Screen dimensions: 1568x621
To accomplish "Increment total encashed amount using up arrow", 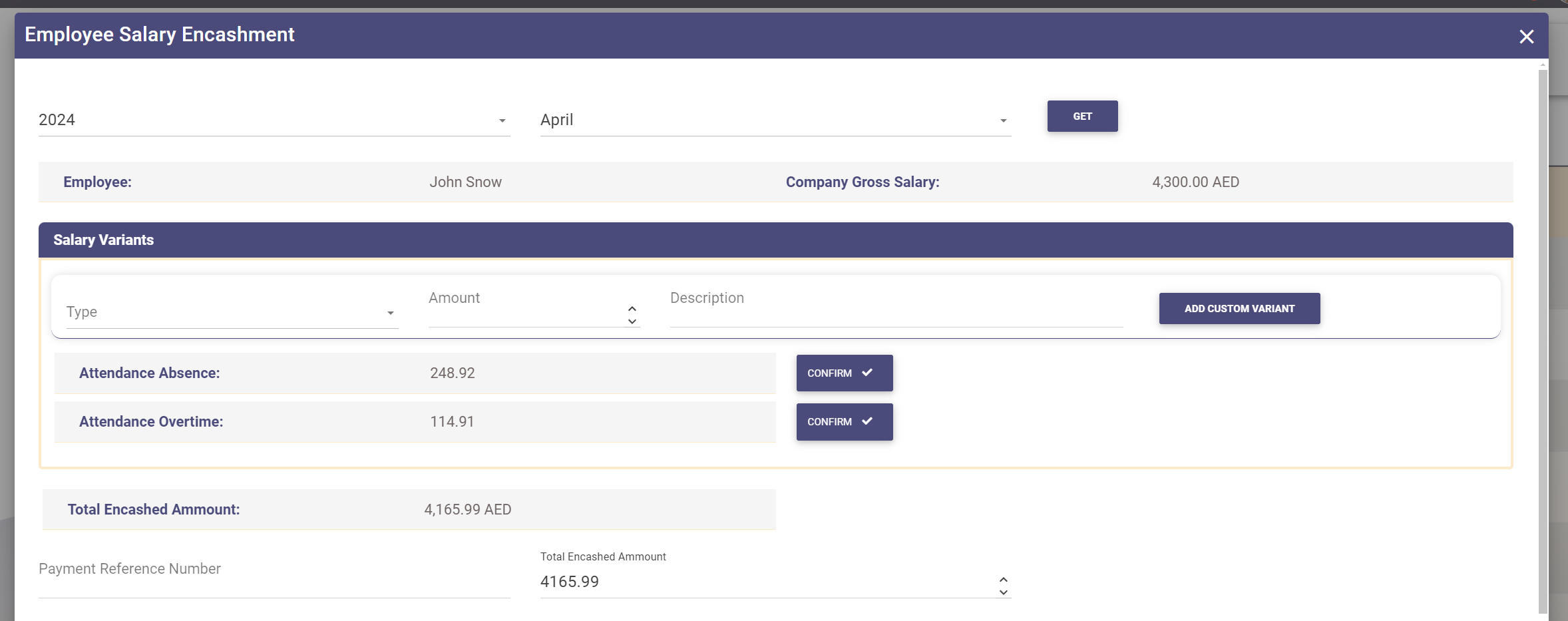I will coord(1004,579).
